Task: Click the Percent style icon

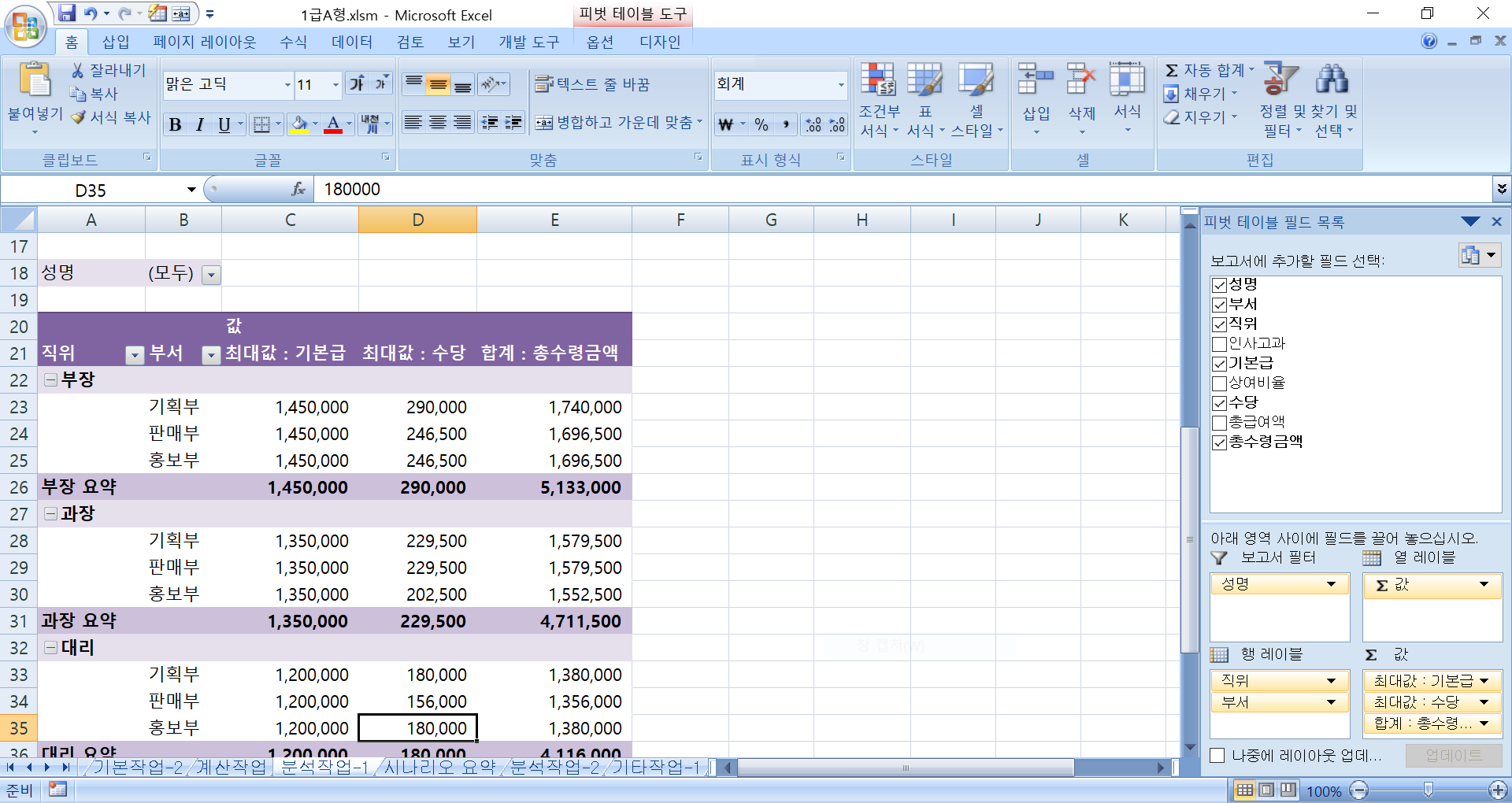Action: pos(761,124)
